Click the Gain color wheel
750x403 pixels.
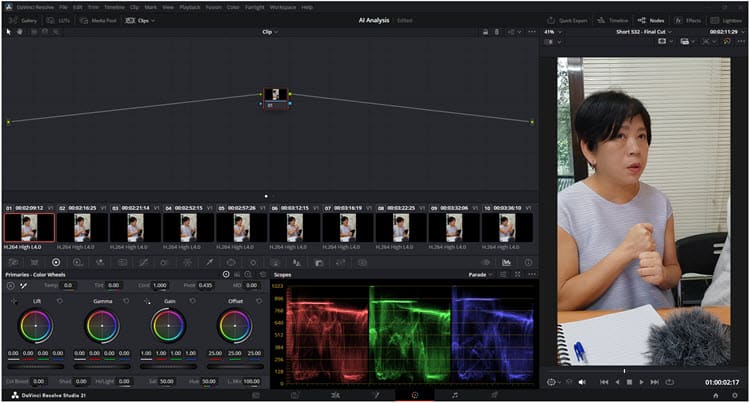pos(168,326)
